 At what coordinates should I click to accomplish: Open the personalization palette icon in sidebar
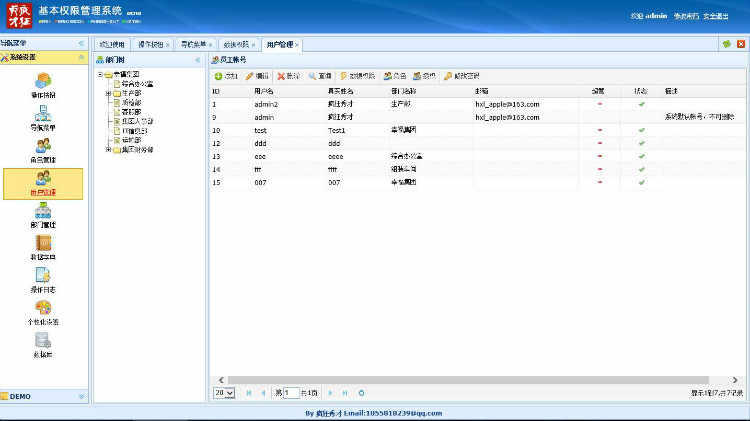coord(43,308)
